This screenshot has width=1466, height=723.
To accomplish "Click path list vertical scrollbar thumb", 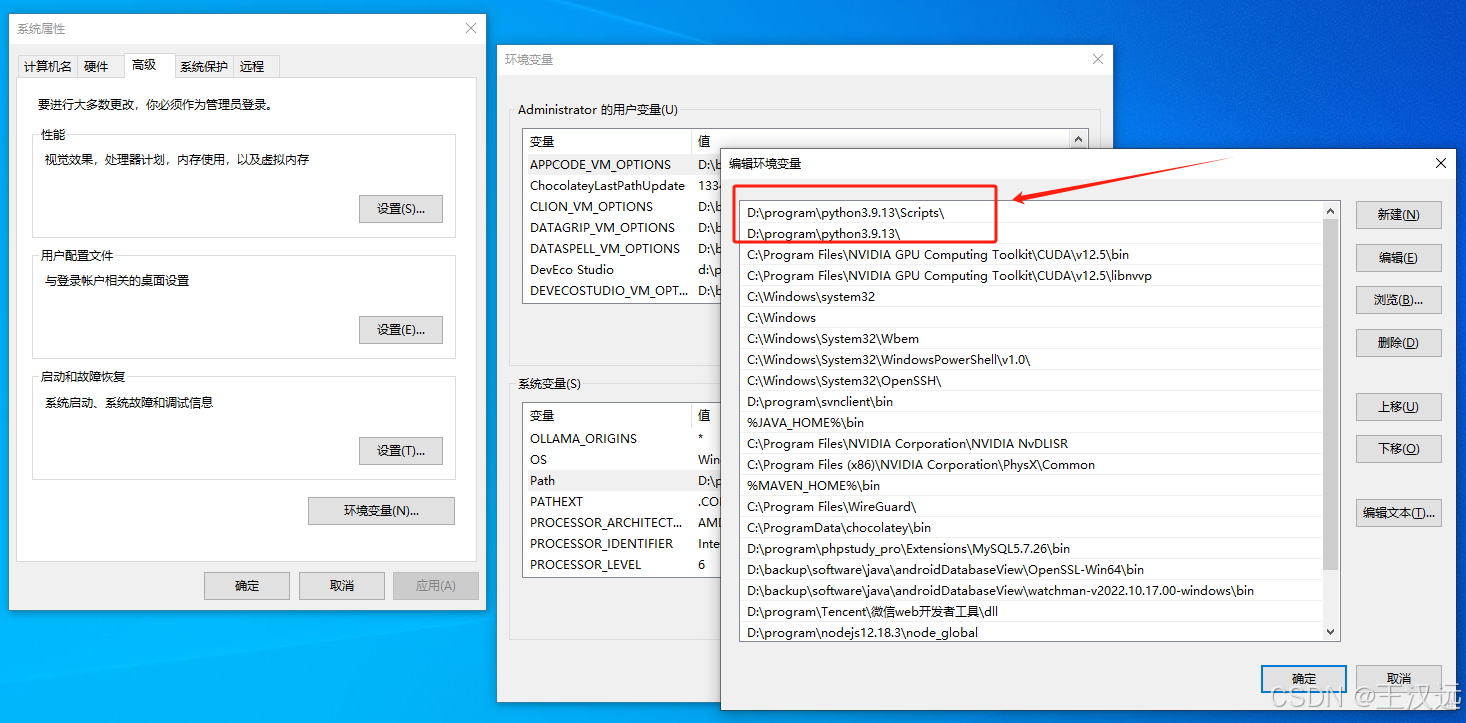I will pos(1330,395).
